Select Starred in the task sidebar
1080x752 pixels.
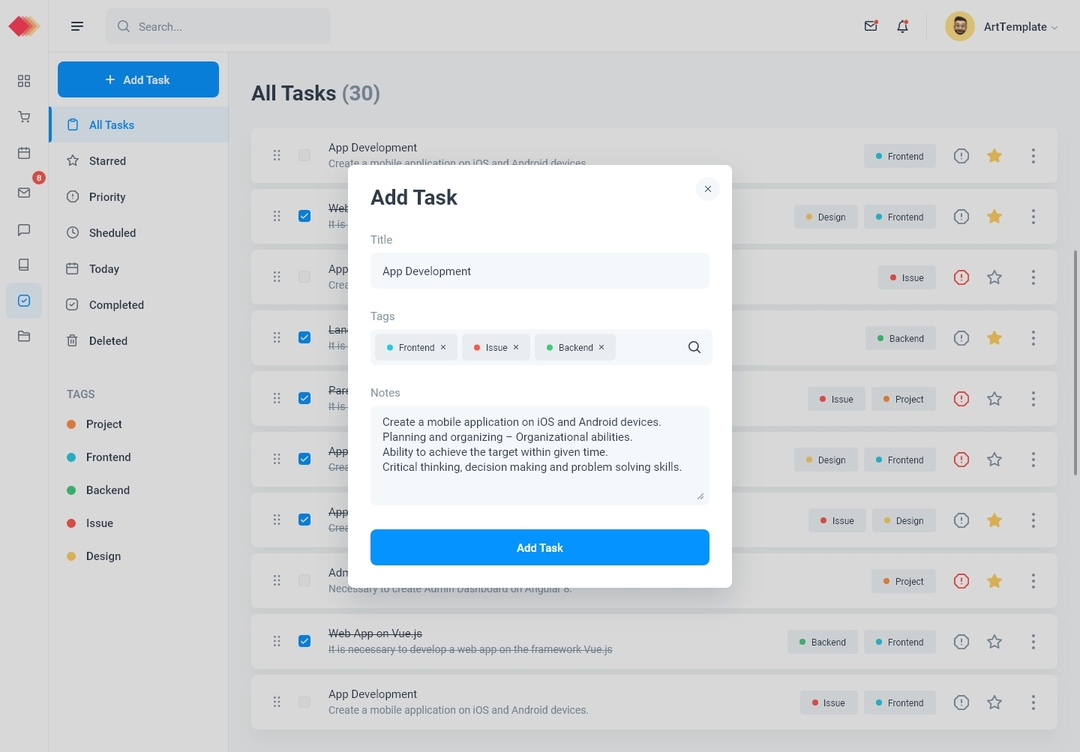(x=107, y=161)
